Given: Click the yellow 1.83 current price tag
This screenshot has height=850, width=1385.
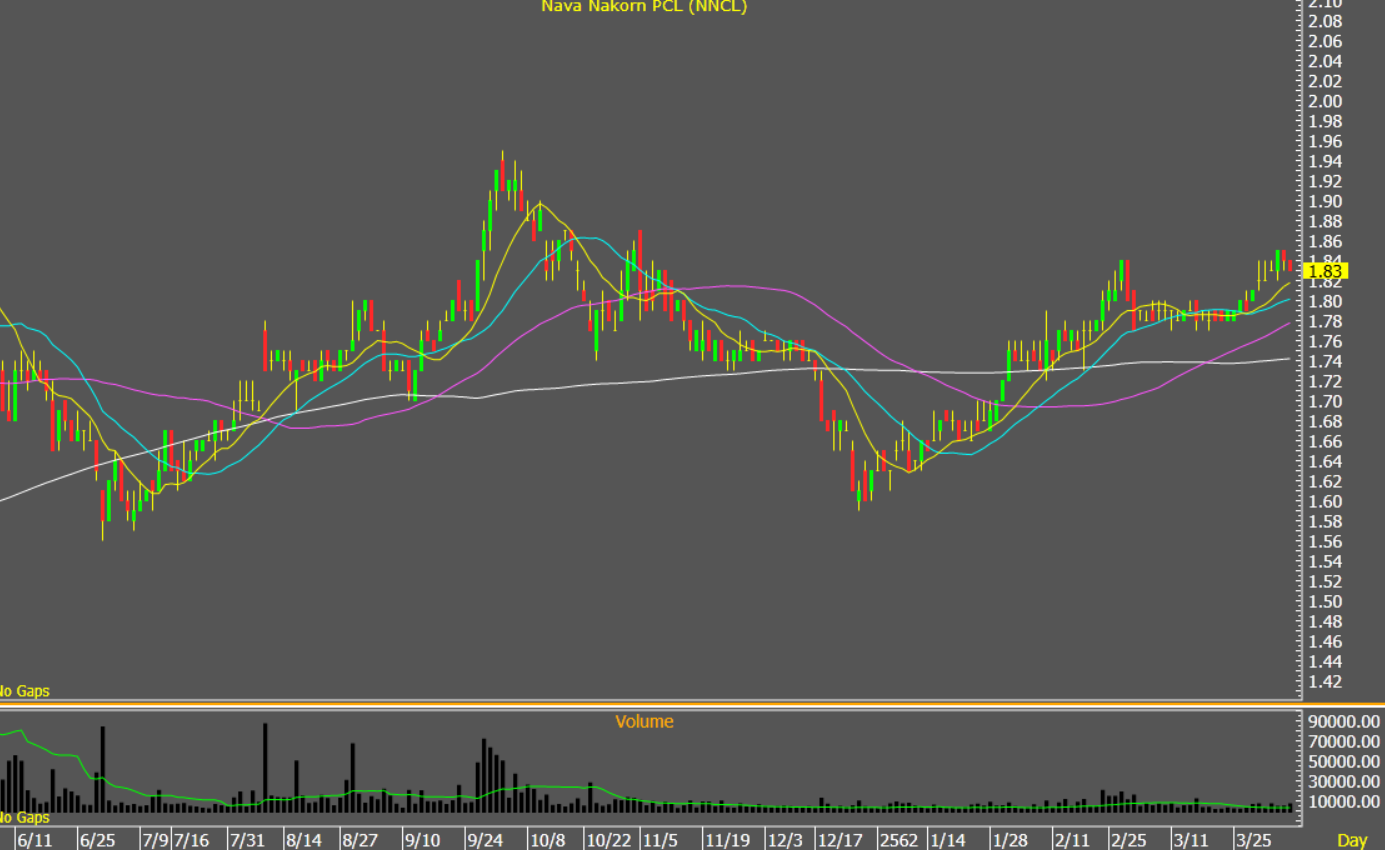Looking at the screenshot, I should click(1326, 271).
